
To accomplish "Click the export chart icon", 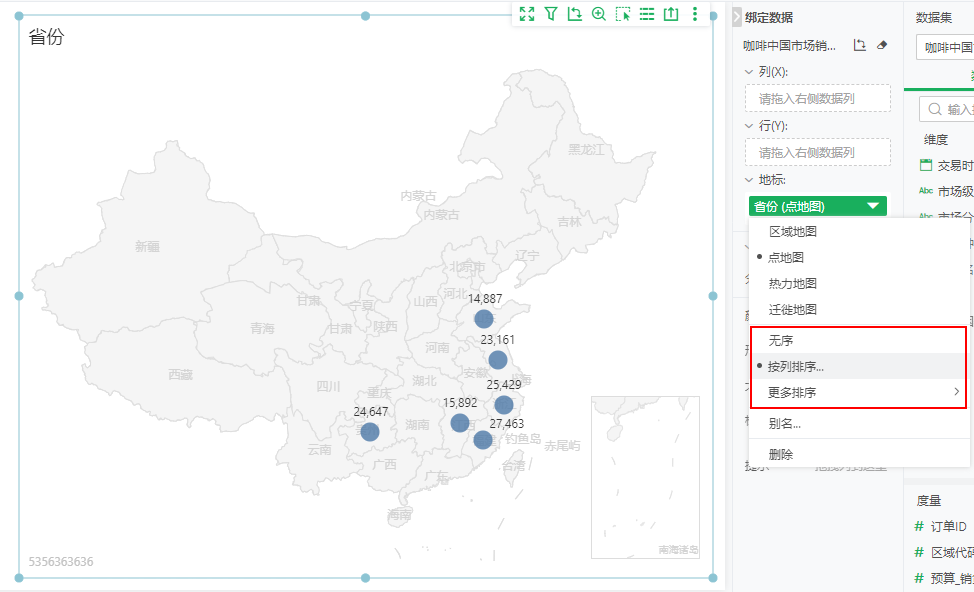I will (x=671, y=14).
